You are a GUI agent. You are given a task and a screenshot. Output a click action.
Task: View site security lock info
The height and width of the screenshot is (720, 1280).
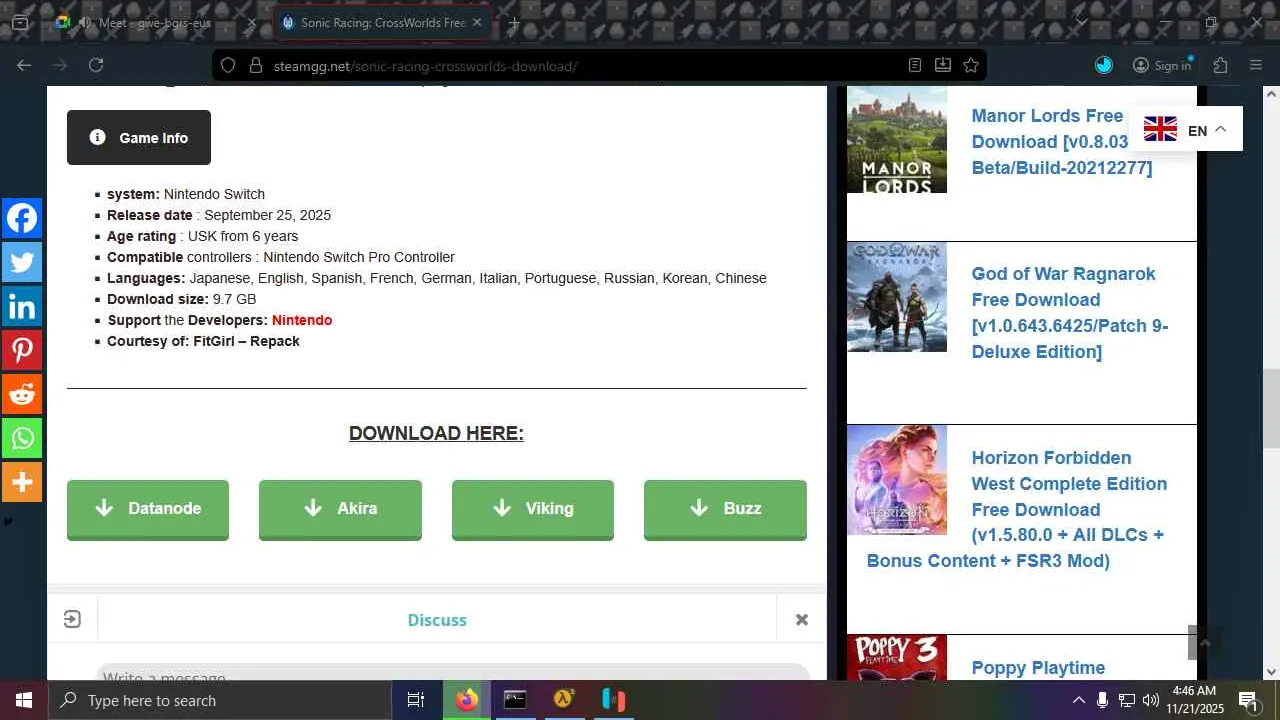[x=255, y=66]
